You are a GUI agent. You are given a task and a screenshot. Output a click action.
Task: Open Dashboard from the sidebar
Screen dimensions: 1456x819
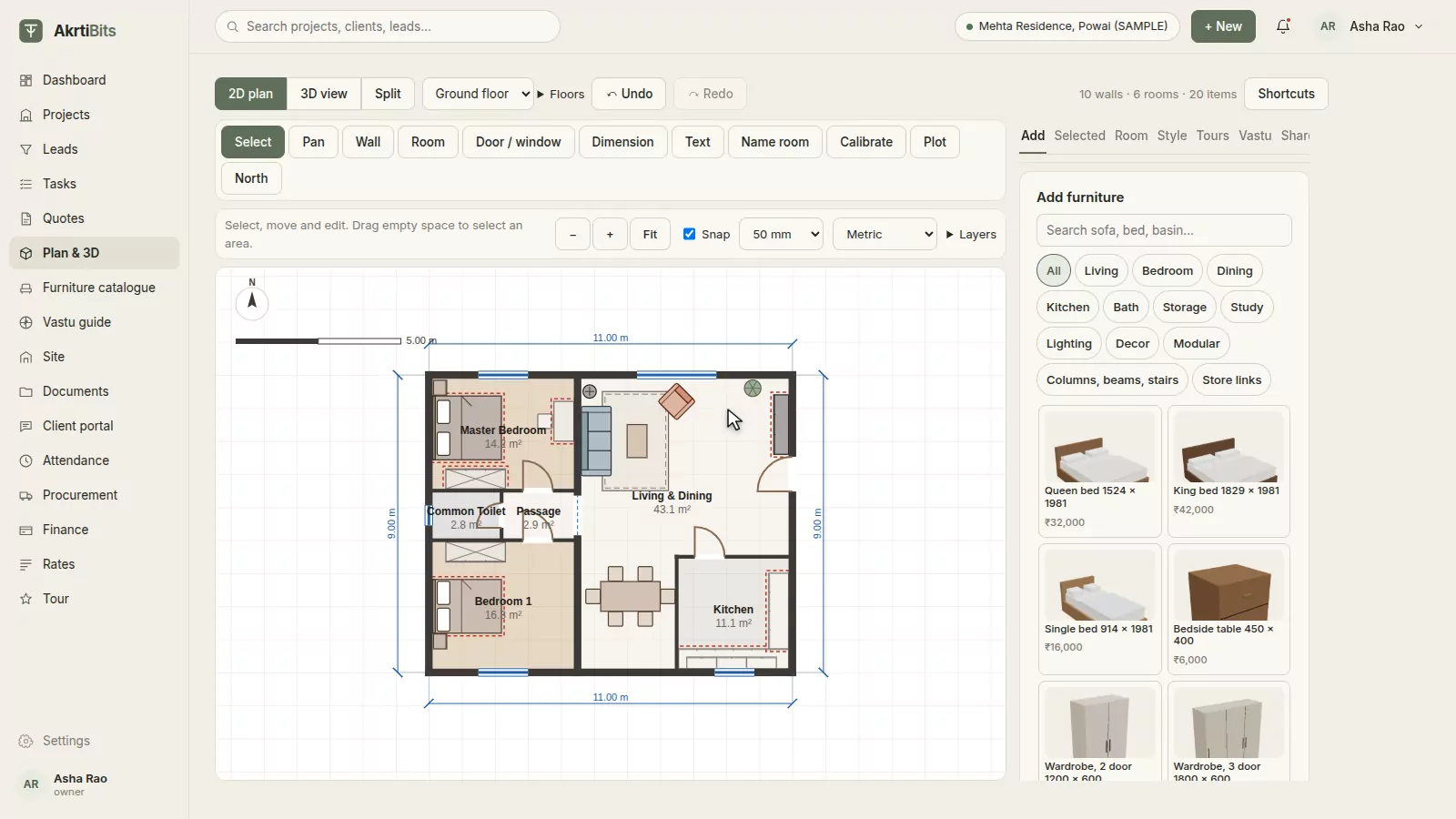(94, 80)
